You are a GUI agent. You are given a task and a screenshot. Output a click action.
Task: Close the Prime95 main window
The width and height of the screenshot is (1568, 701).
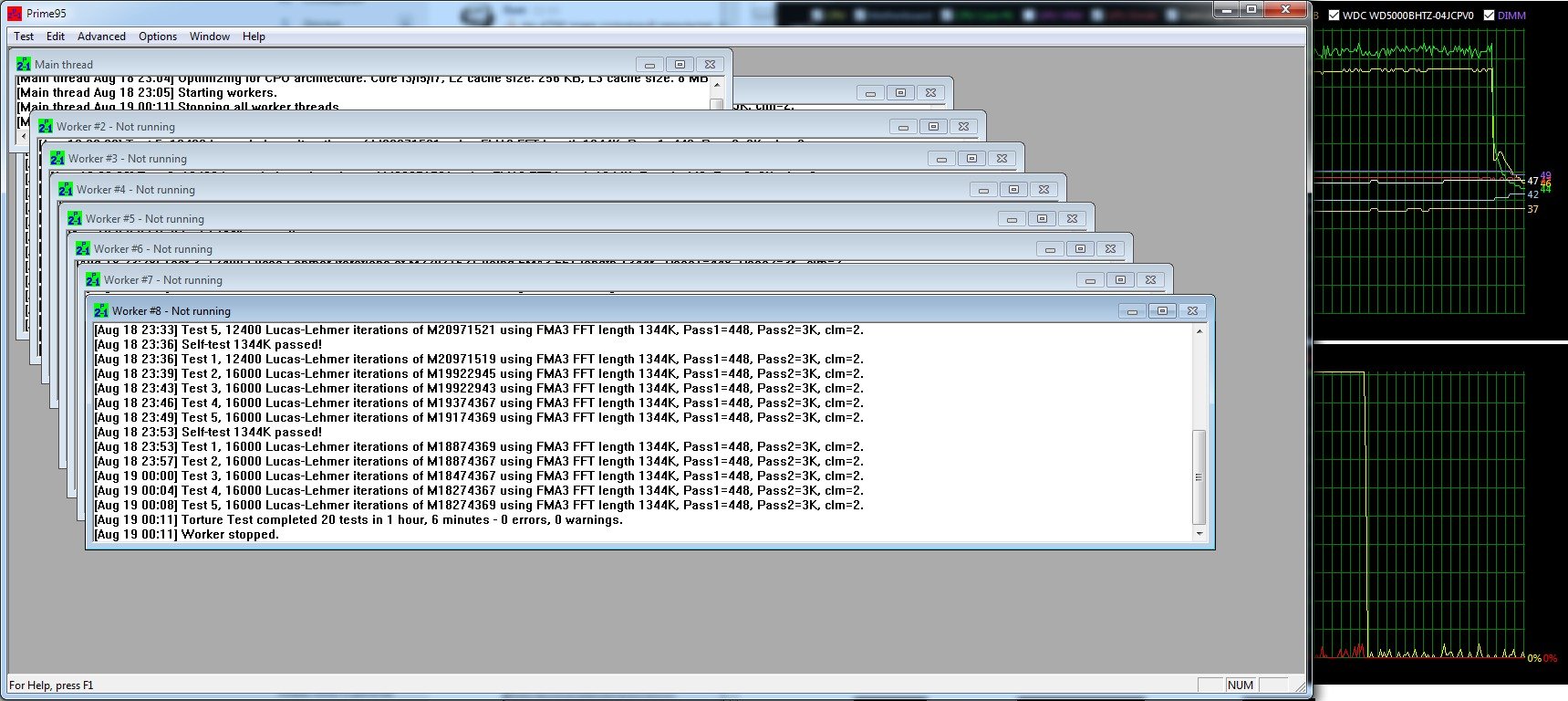point(1285,9)
